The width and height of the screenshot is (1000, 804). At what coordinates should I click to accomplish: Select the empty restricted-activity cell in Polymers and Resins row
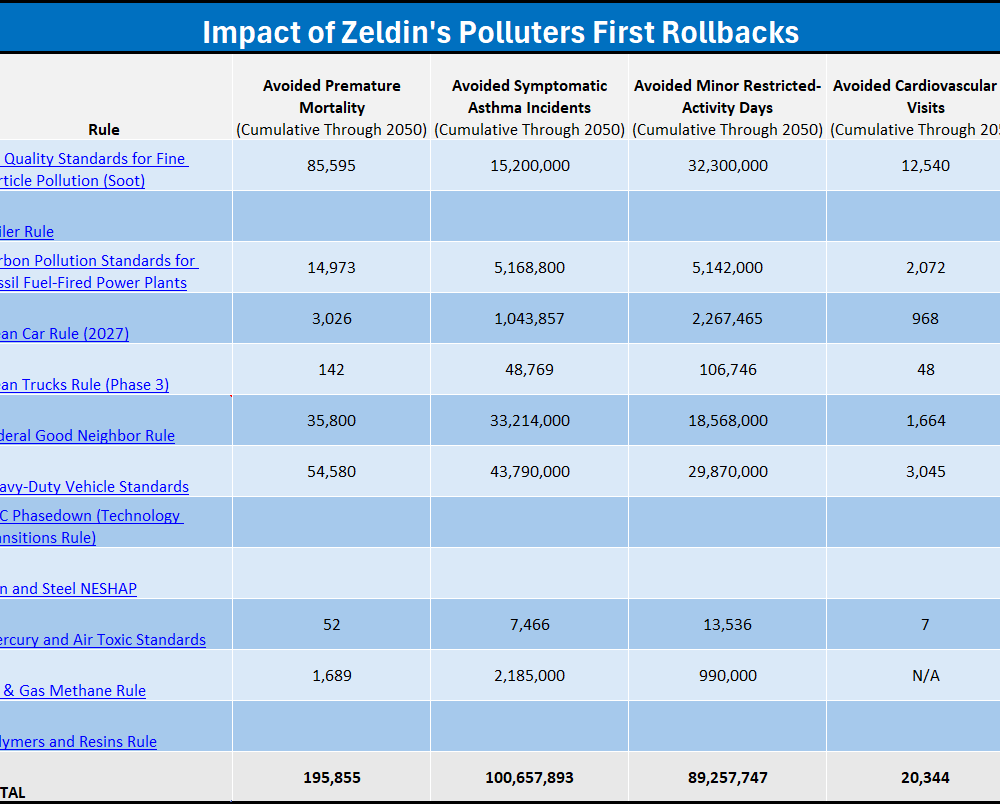pos(728,726)
